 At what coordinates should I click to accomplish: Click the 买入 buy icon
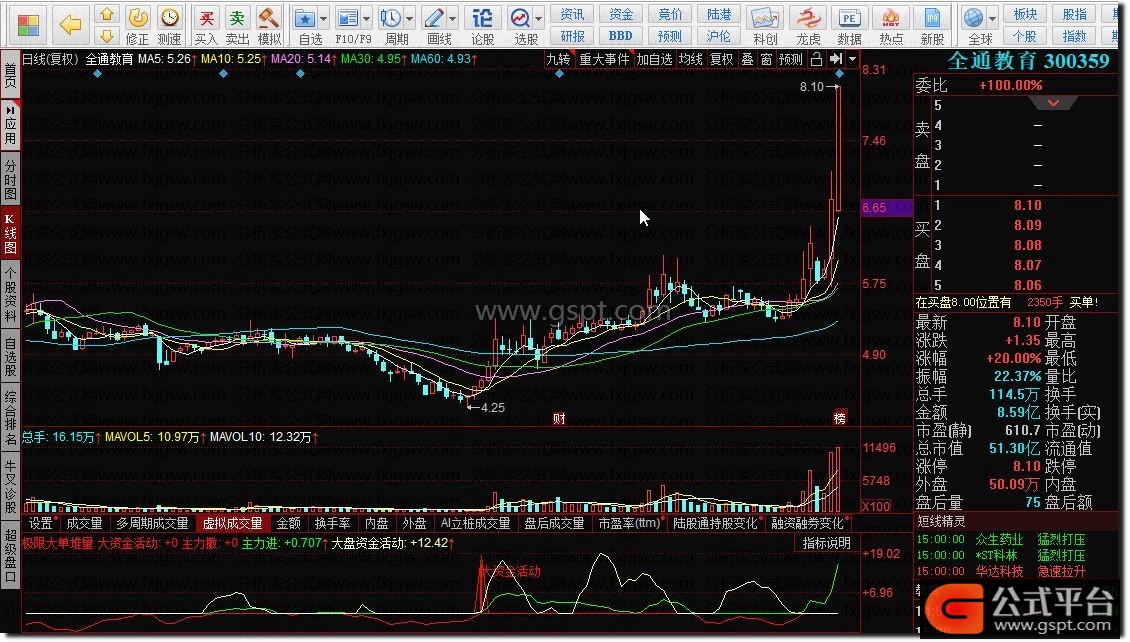pos(206,26)
